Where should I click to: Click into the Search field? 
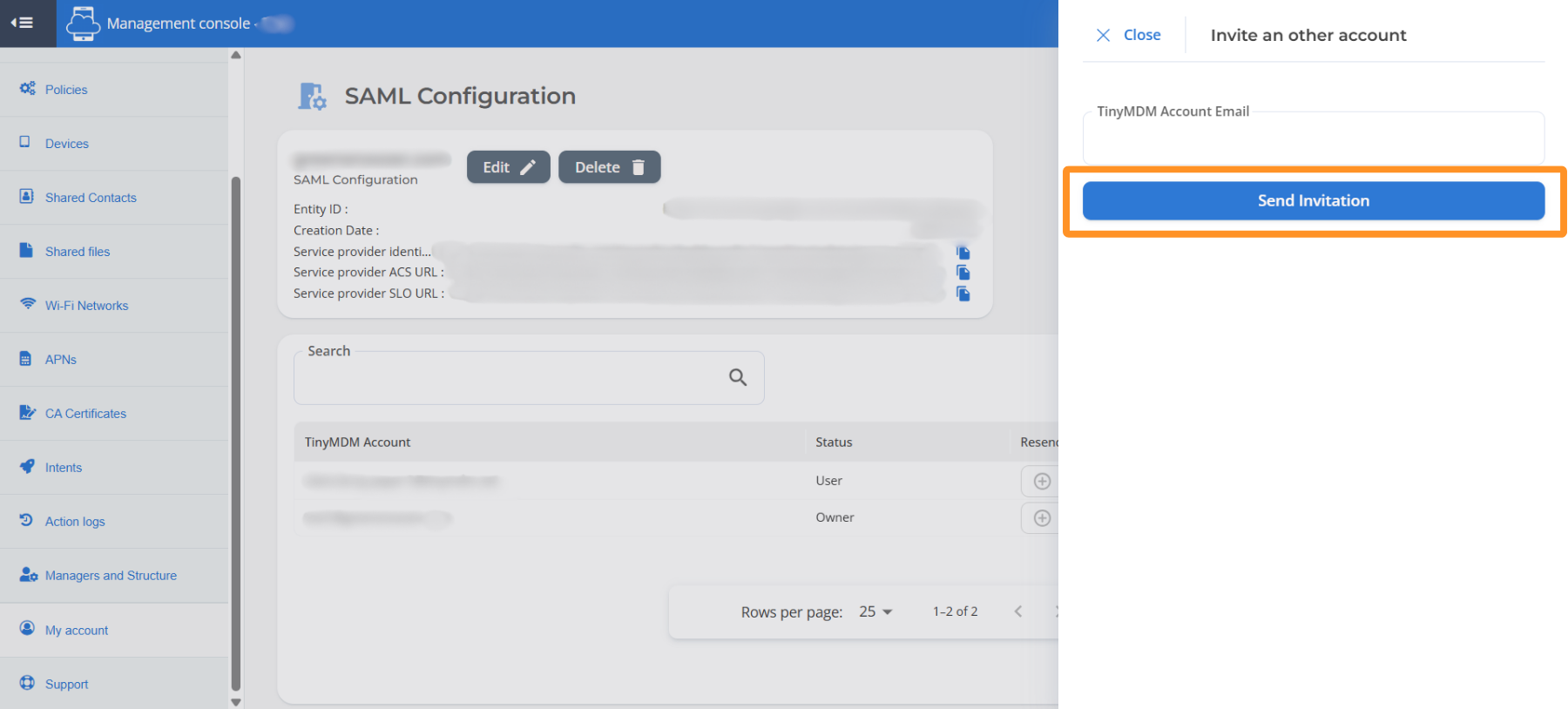510,379
